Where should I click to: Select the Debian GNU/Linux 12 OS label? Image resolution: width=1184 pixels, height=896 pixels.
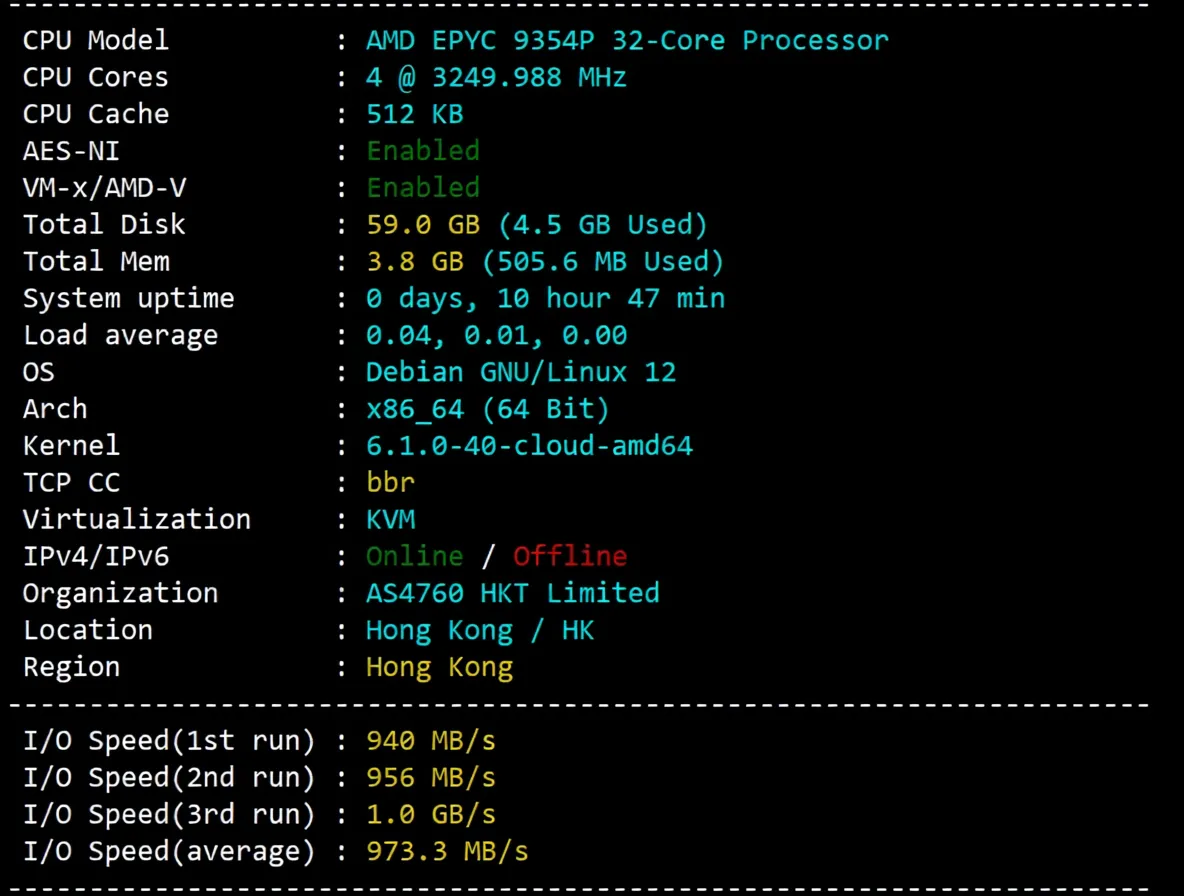click(x=521, y=371)
